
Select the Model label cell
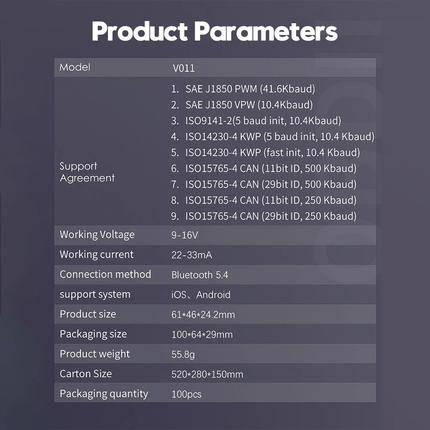coord(75,67)
